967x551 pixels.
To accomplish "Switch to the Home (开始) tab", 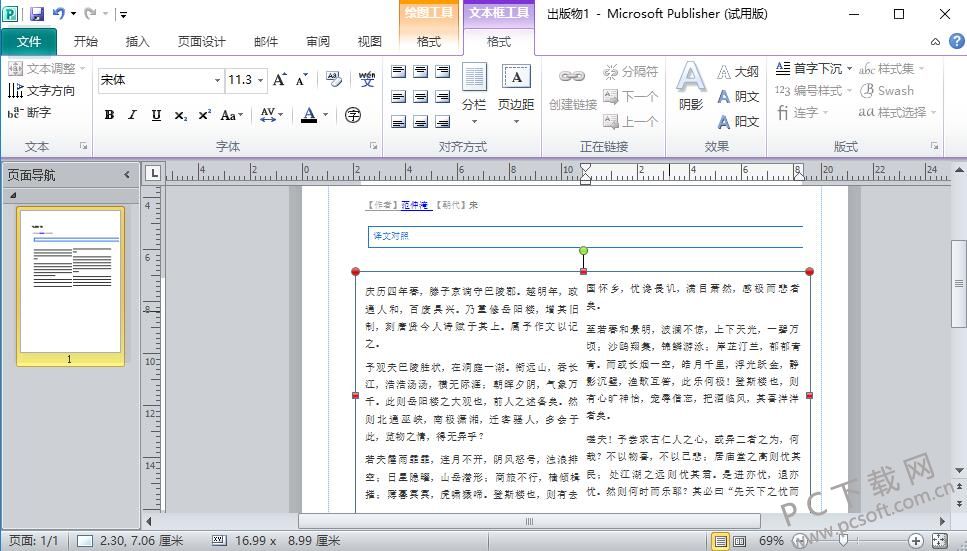I will coord(85,41).
